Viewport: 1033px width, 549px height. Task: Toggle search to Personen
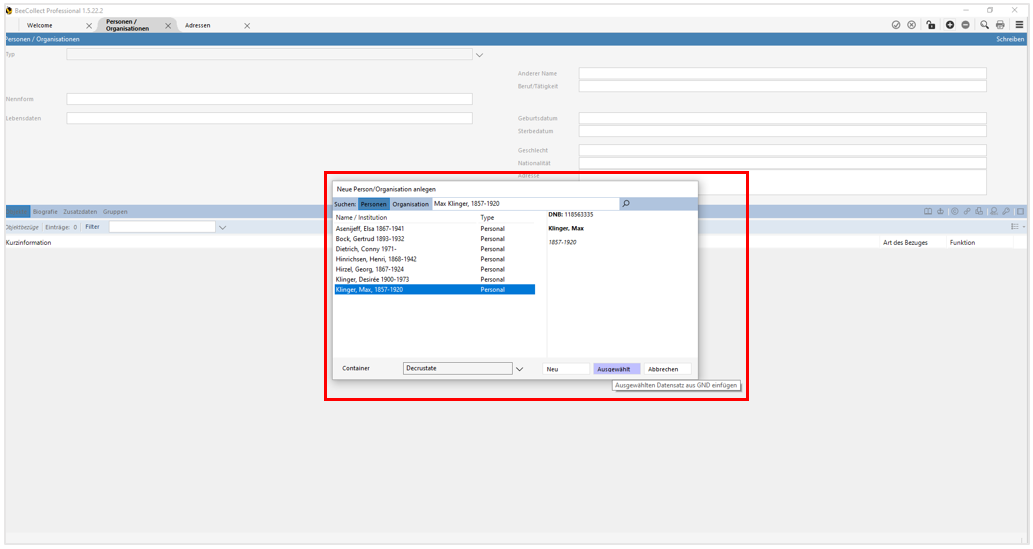point(373,204)
